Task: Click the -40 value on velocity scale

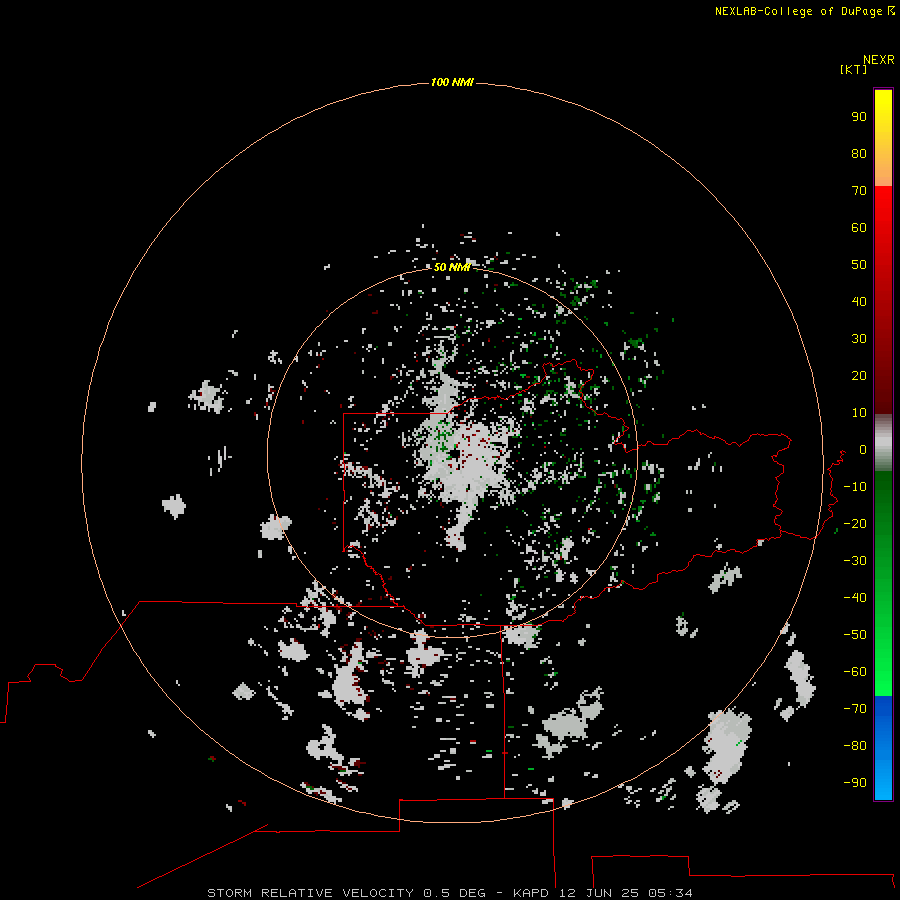Action: point(855,598)
